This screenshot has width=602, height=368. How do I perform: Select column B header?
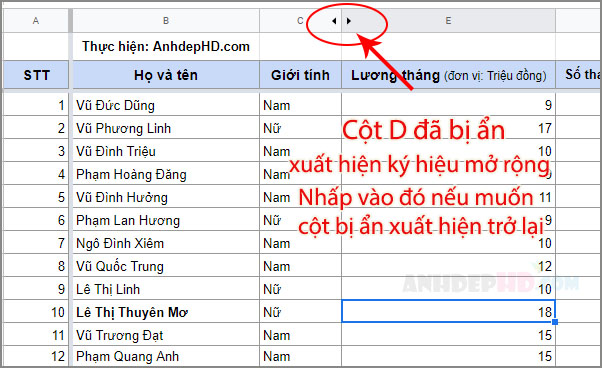point(166,21)
